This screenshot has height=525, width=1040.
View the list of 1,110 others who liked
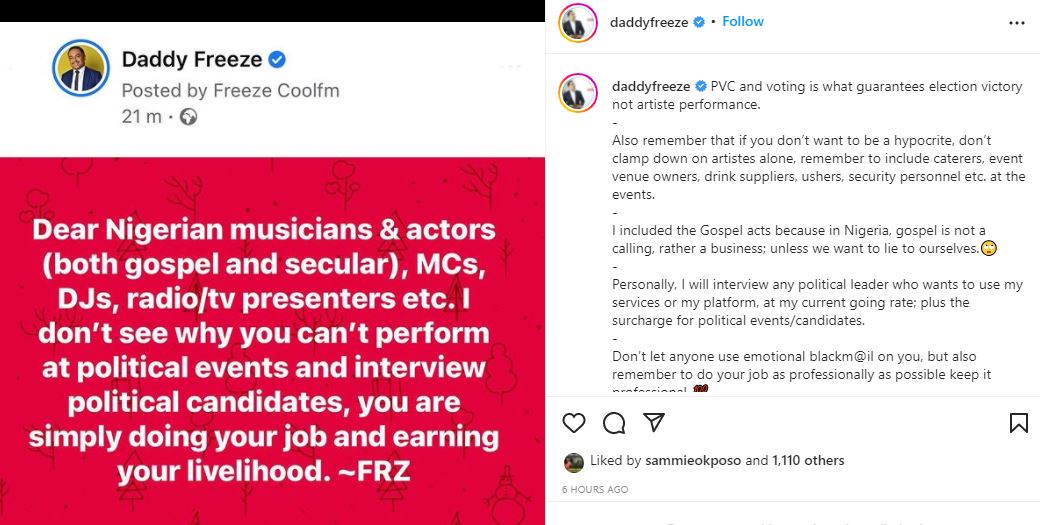click(x=808, y=461)
